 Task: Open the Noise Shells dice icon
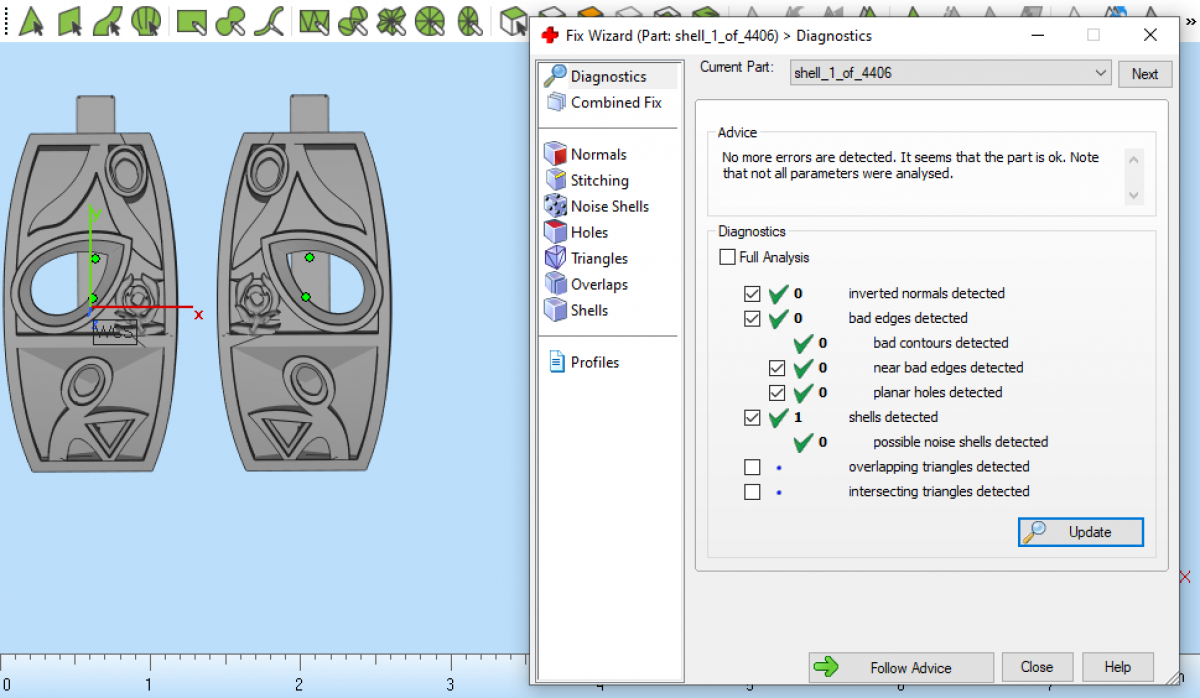(x=555, y=206)
